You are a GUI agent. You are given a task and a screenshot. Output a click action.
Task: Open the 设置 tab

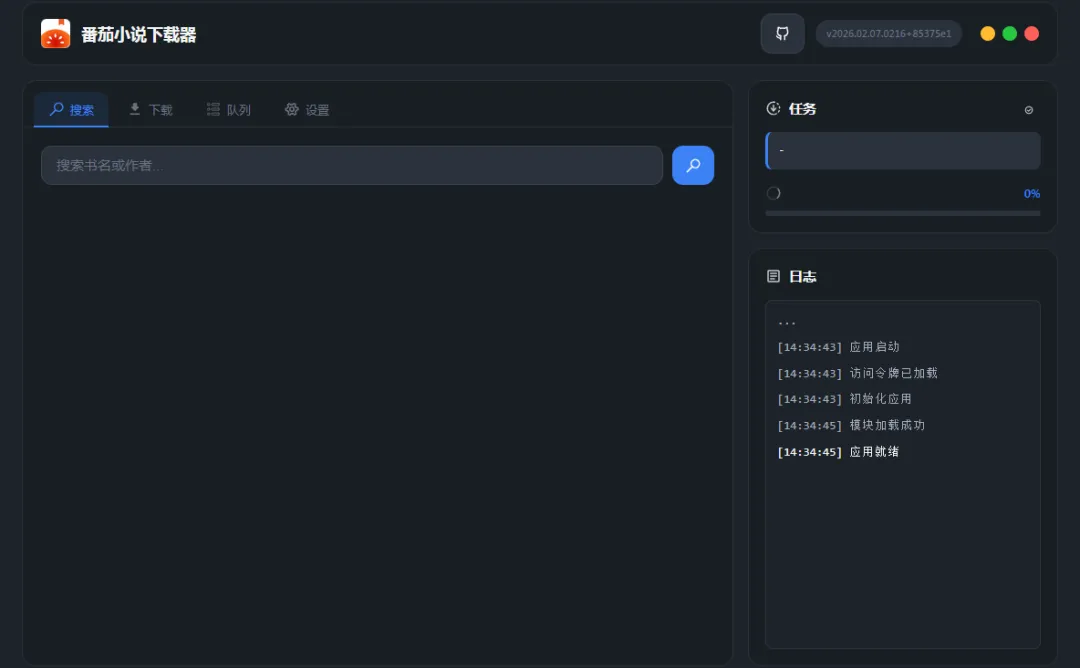point(307,109)
